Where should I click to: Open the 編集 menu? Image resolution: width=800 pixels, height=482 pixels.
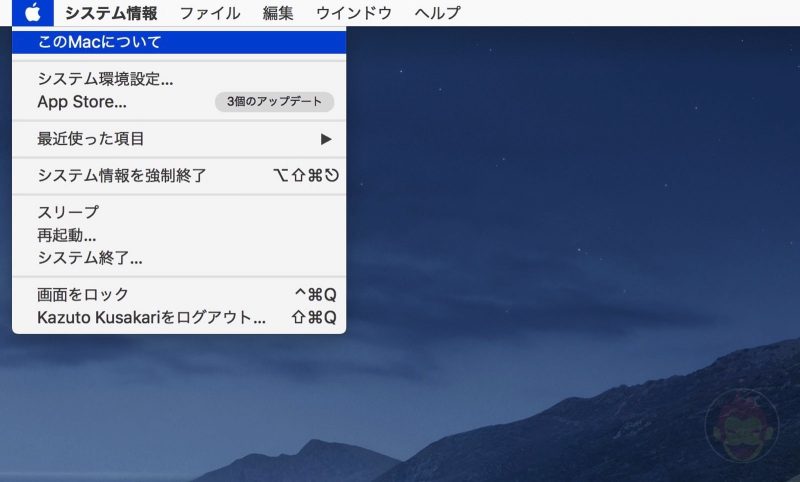pyautogui.click(x=278, y=13)
